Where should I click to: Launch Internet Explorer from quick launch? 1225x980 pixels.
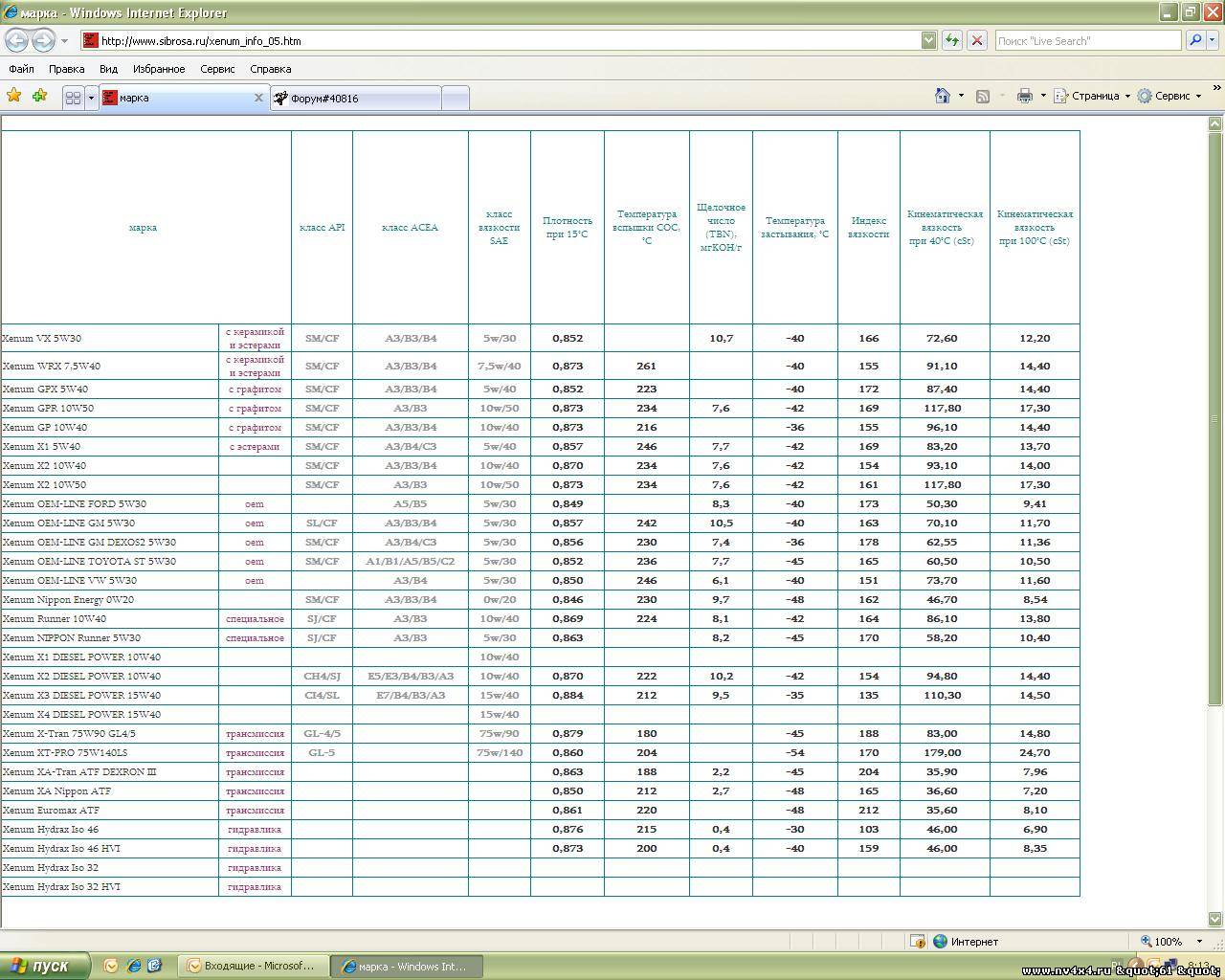click(x=133, y=966)
